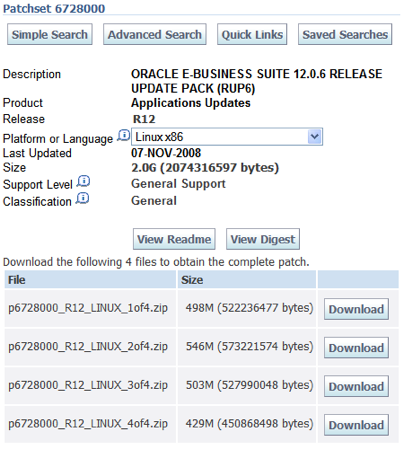Screen dimensions: 404x450
Task: Download p6728000_R12_LINUX_3of4.zip
Action: click(356, 386)
